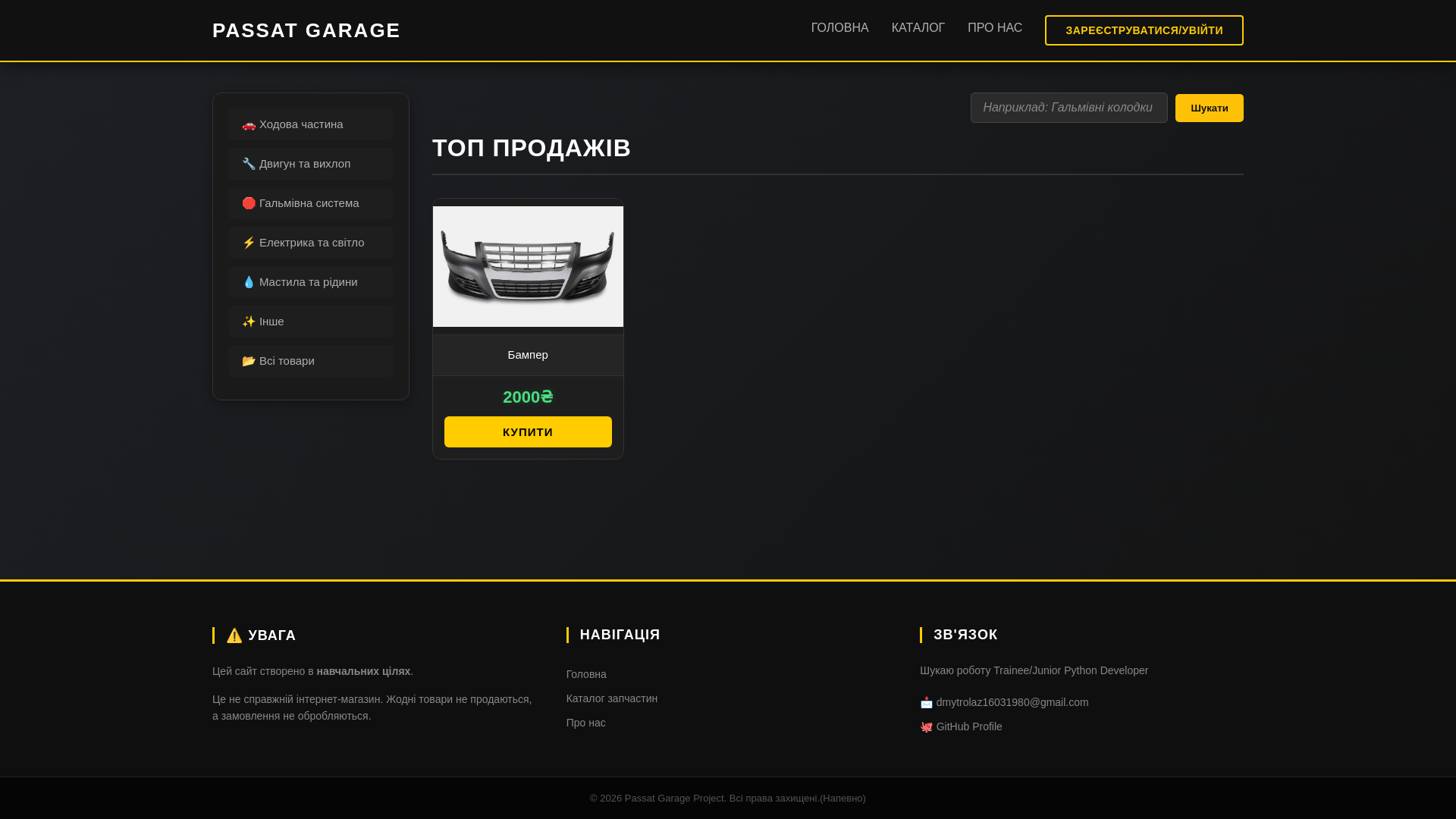Image resolution: width=1456 pixels, height=819 pixels.
Task: Open the КАТАЛОГ menu item
Action: [x=918, y=28]
